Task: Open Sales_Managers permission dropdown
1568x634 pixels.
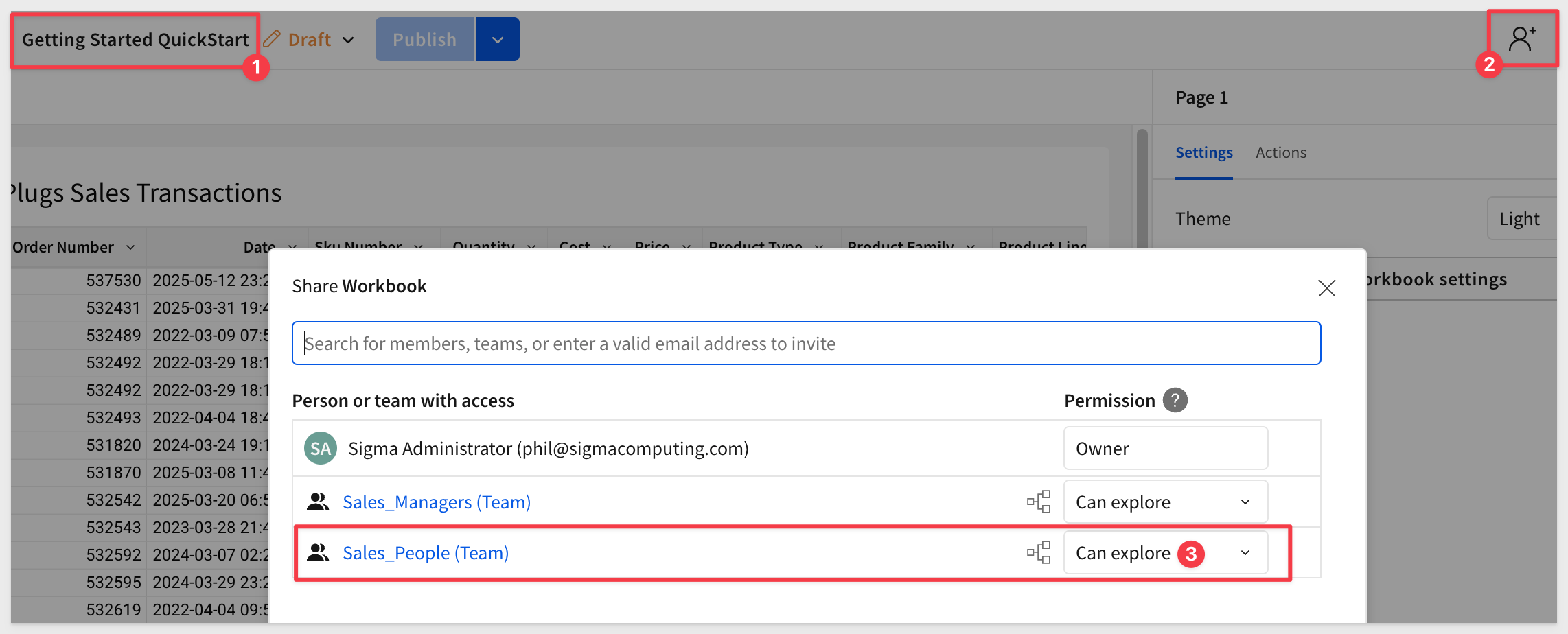Action: click(x=1166, y=502)
